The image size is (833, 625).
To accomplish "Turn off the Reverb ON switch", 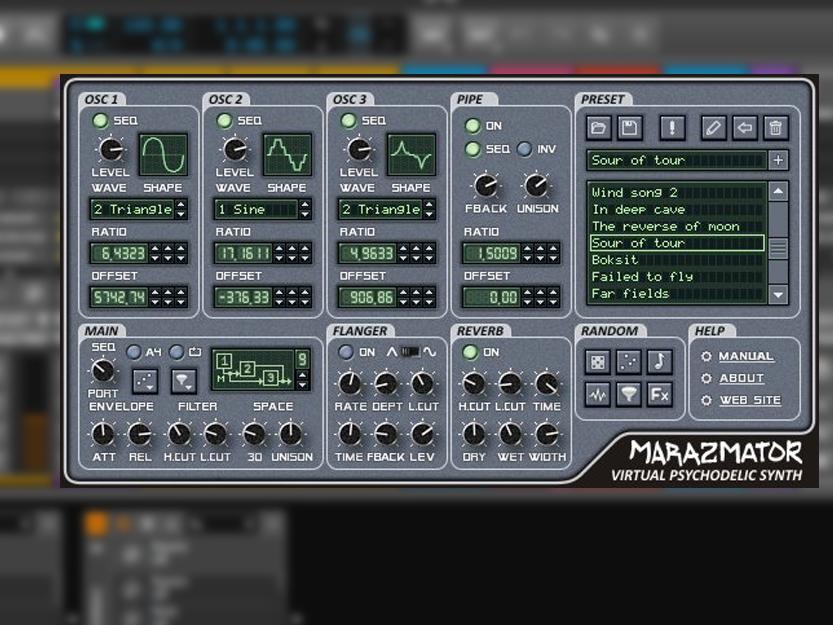I will click(x=471, y=352).
